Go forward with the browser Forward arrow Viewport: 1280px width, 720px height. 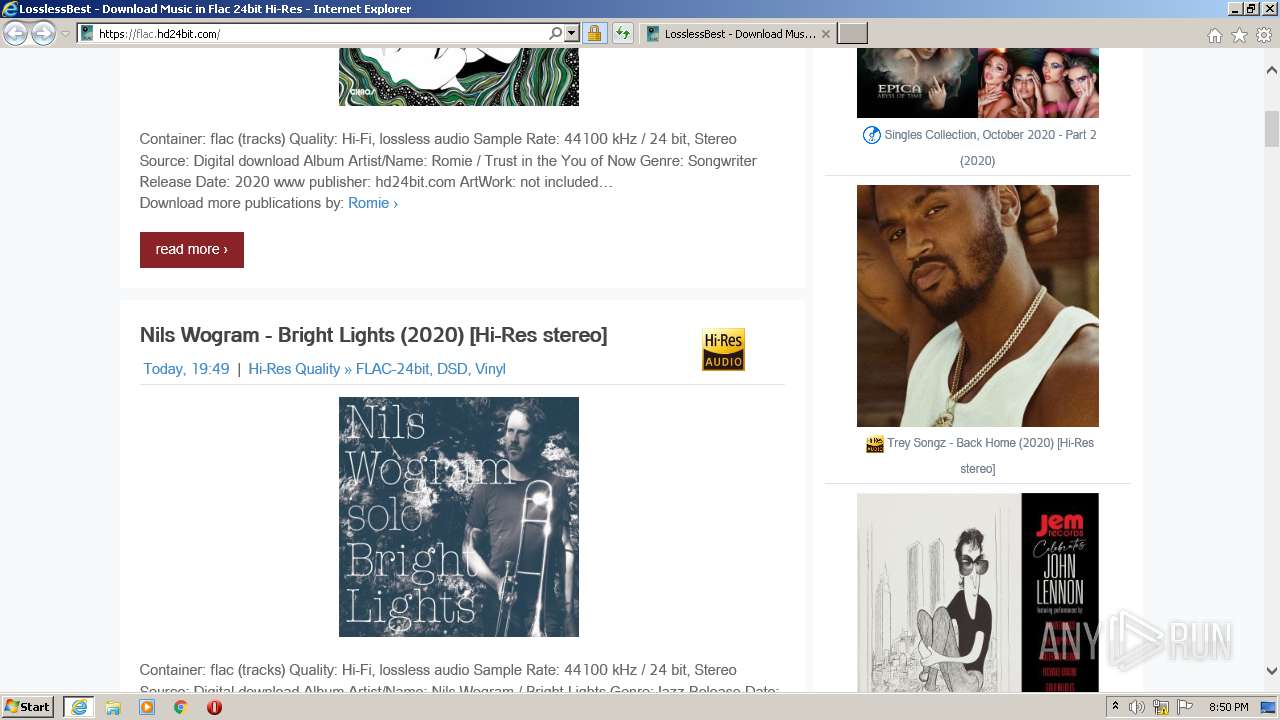(x=43, y=33)
